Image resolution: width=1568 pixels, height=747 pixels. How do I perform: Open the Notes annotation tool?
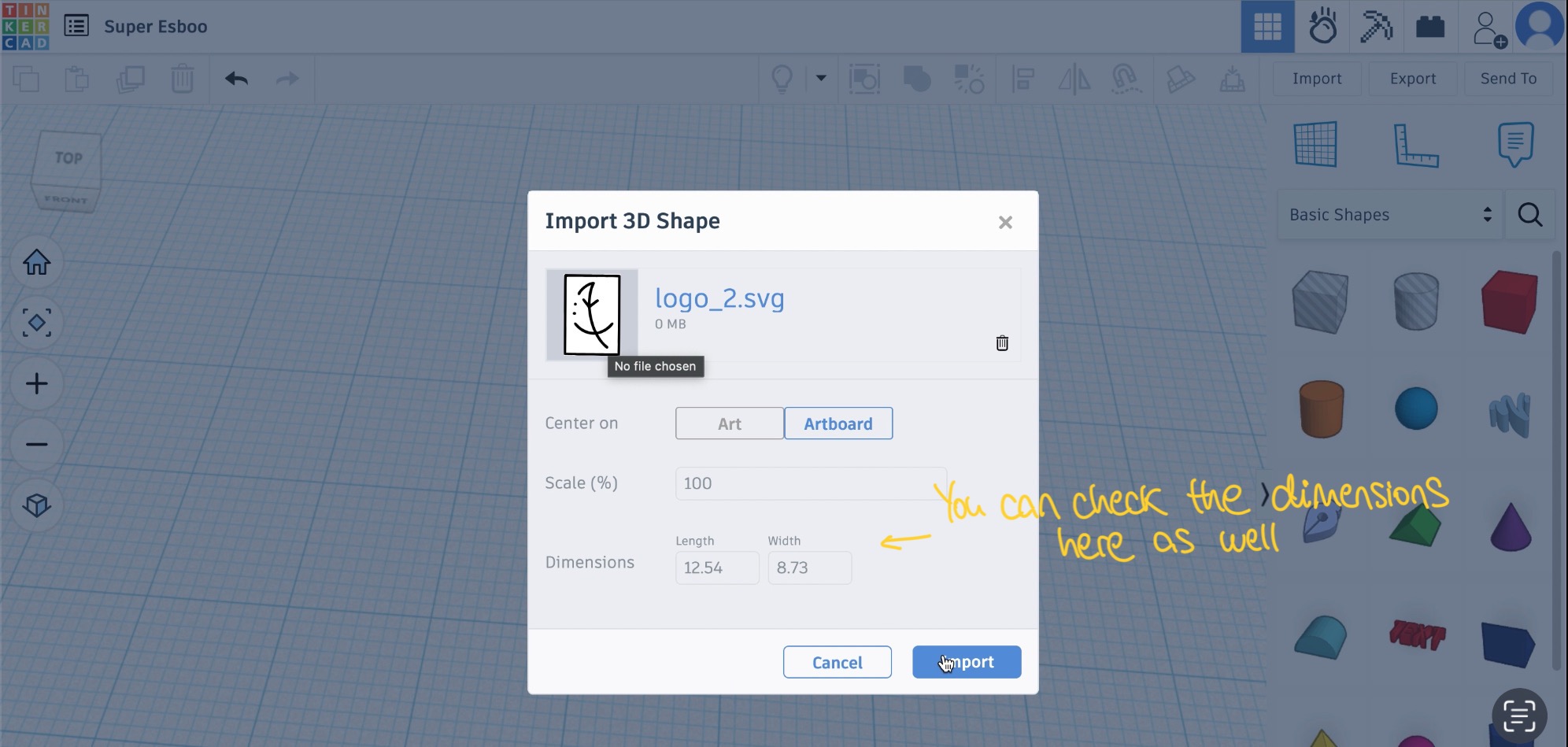(x=1515, y=143)
